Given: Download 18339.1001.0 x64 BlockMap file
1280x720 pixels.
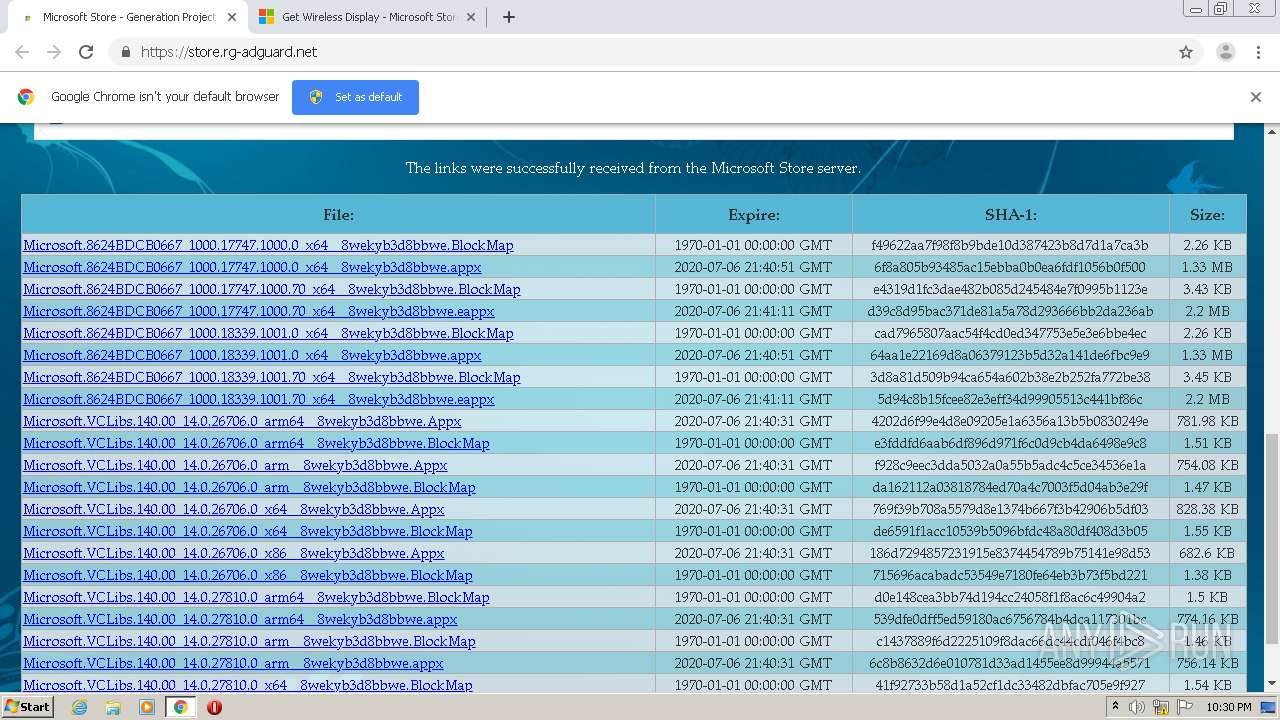Looking at the screenshot, I should (268, 333).
